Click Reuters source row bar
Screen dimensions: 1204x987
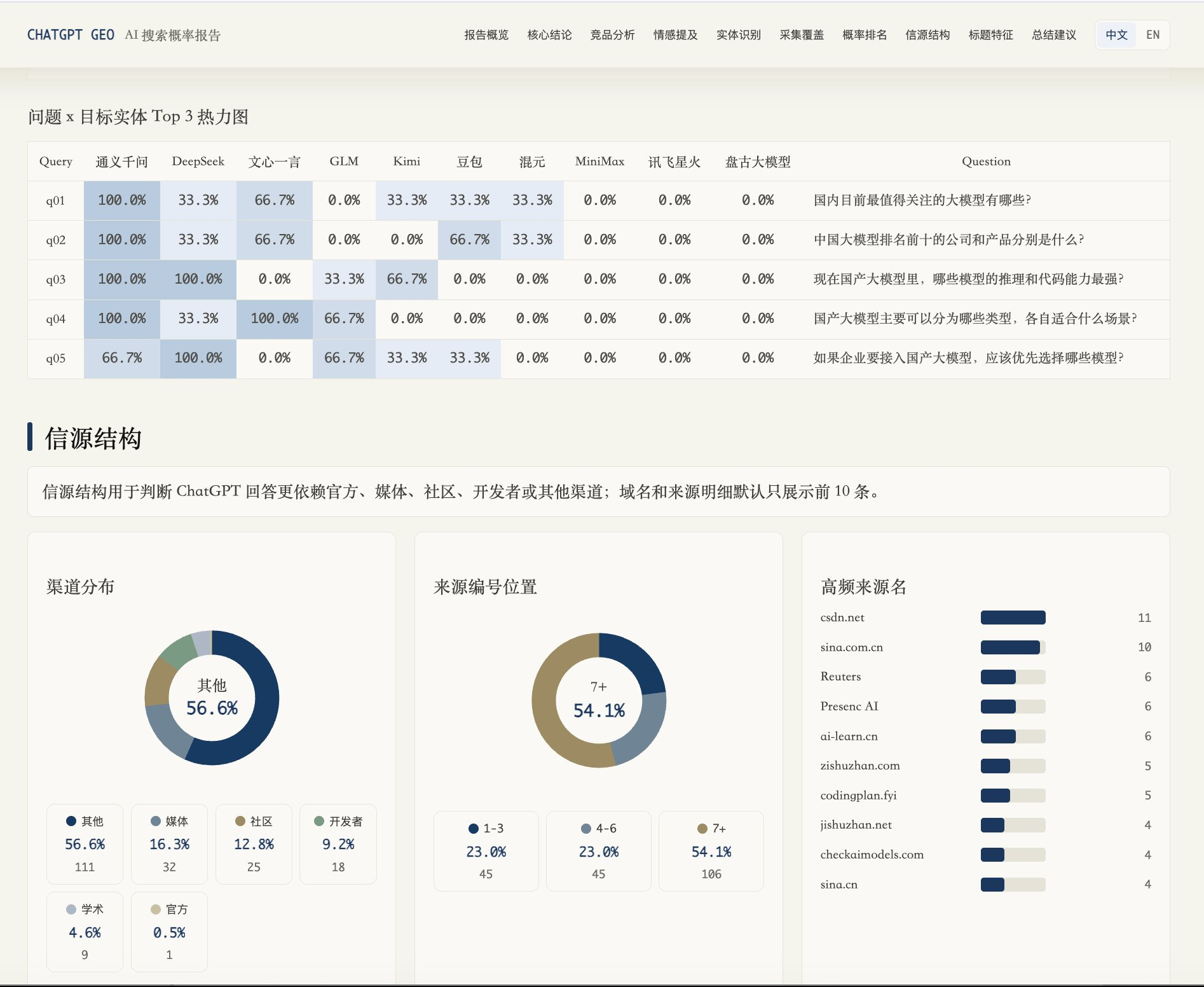coord(1013,677)
